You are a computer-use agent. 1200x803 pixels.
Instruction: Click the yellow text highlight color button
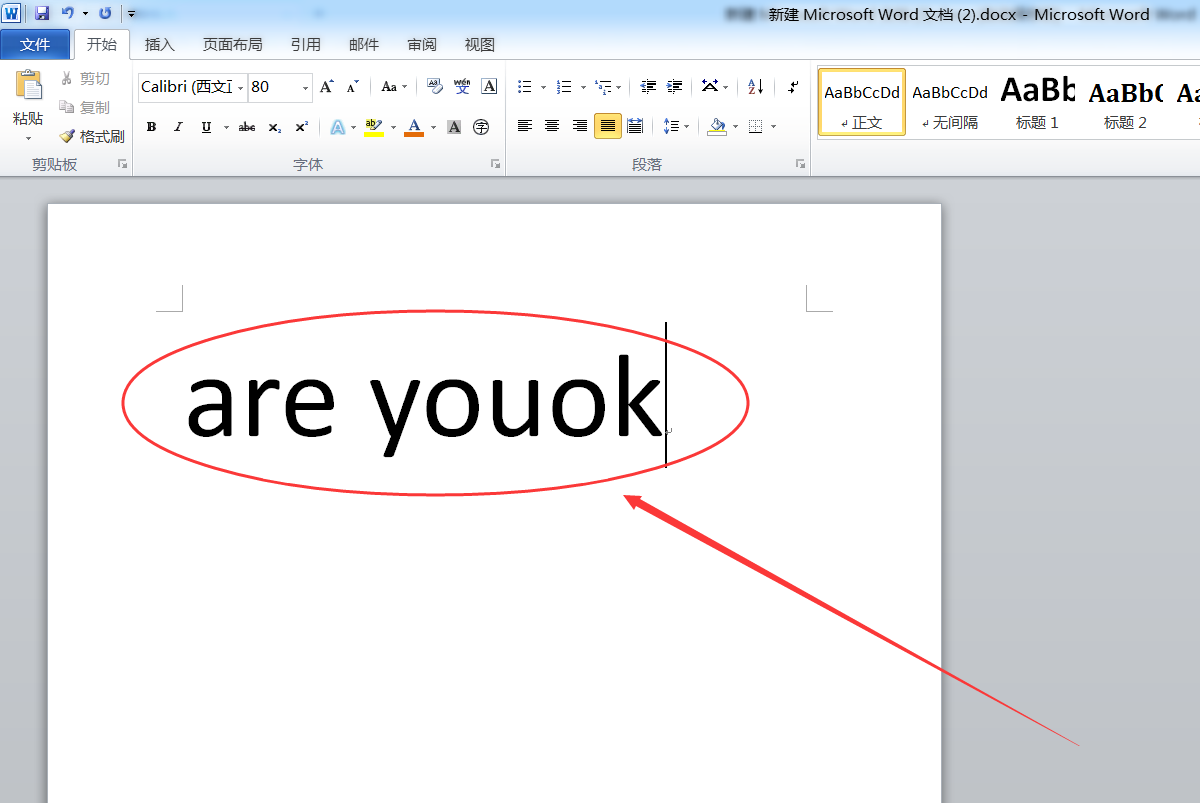click(374, 127)
